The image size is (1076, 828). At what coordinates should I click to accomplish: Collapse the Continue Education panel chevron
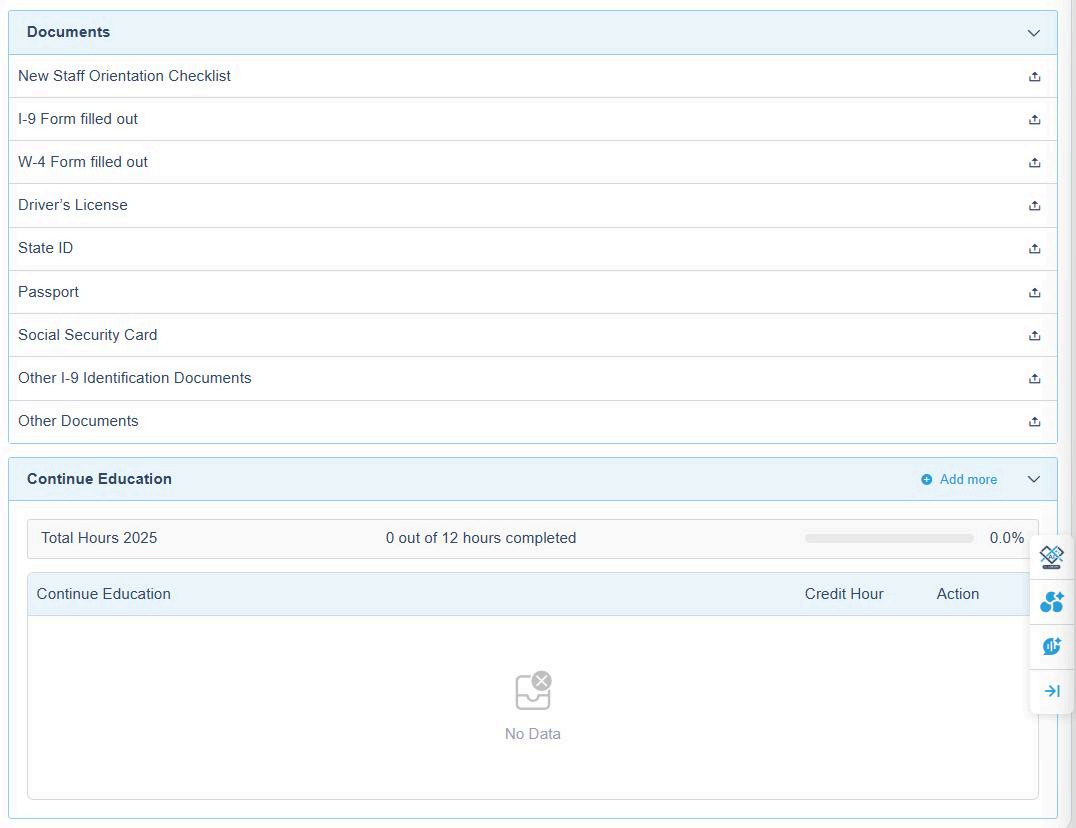tap(1033, 480)
